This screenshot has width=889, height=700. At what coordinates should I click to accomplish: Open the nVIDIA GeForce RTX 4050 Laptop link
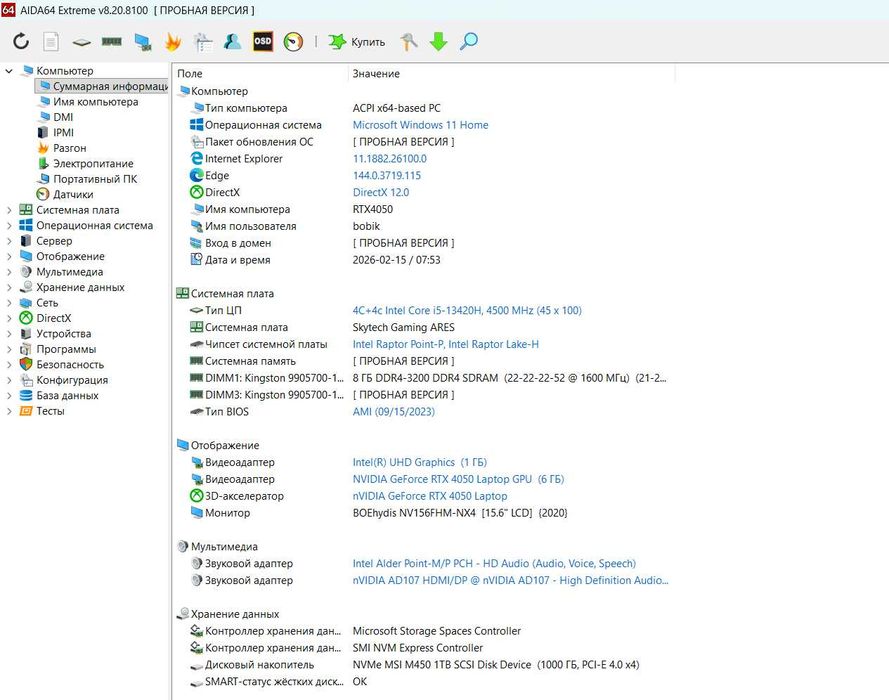click(430, 496)
